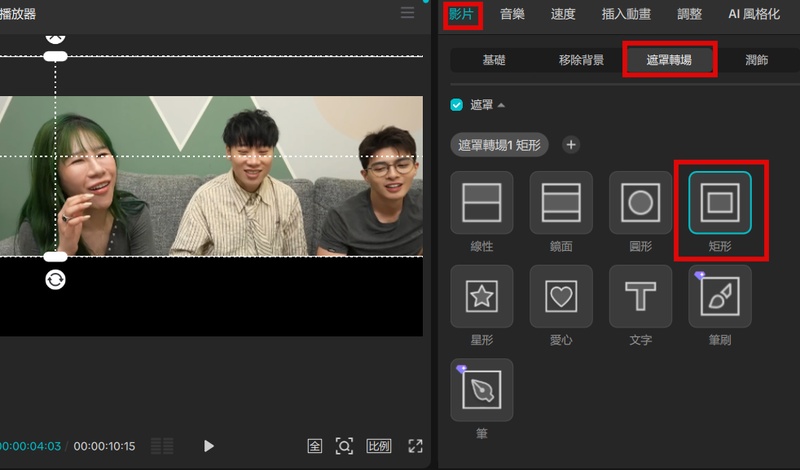The height and width of the screenshot is (470, 800).
Task: Click the video preview frame
Action: (x=211, y=216)
